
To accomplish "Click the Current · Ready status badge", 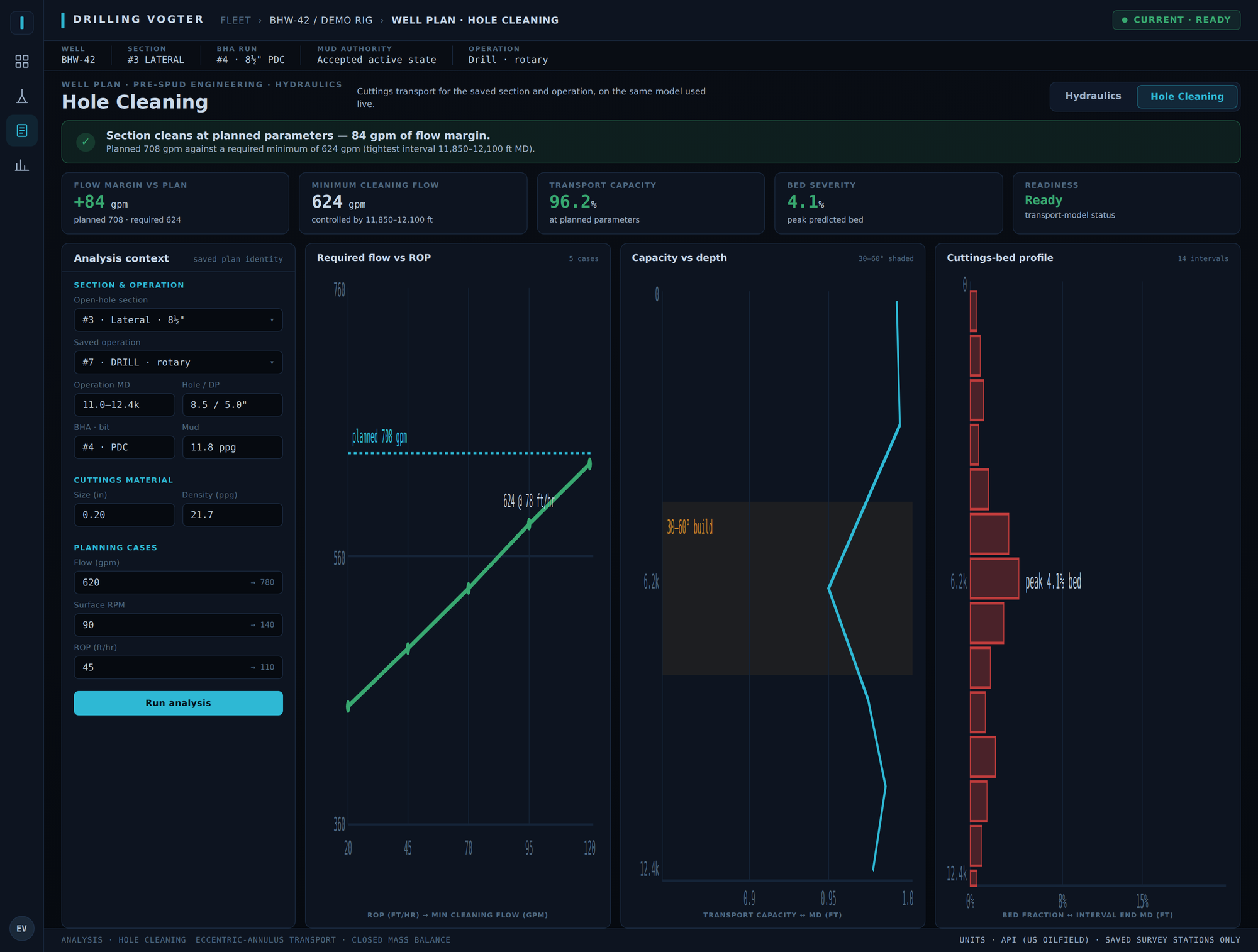I will [x=1176, y=20].
